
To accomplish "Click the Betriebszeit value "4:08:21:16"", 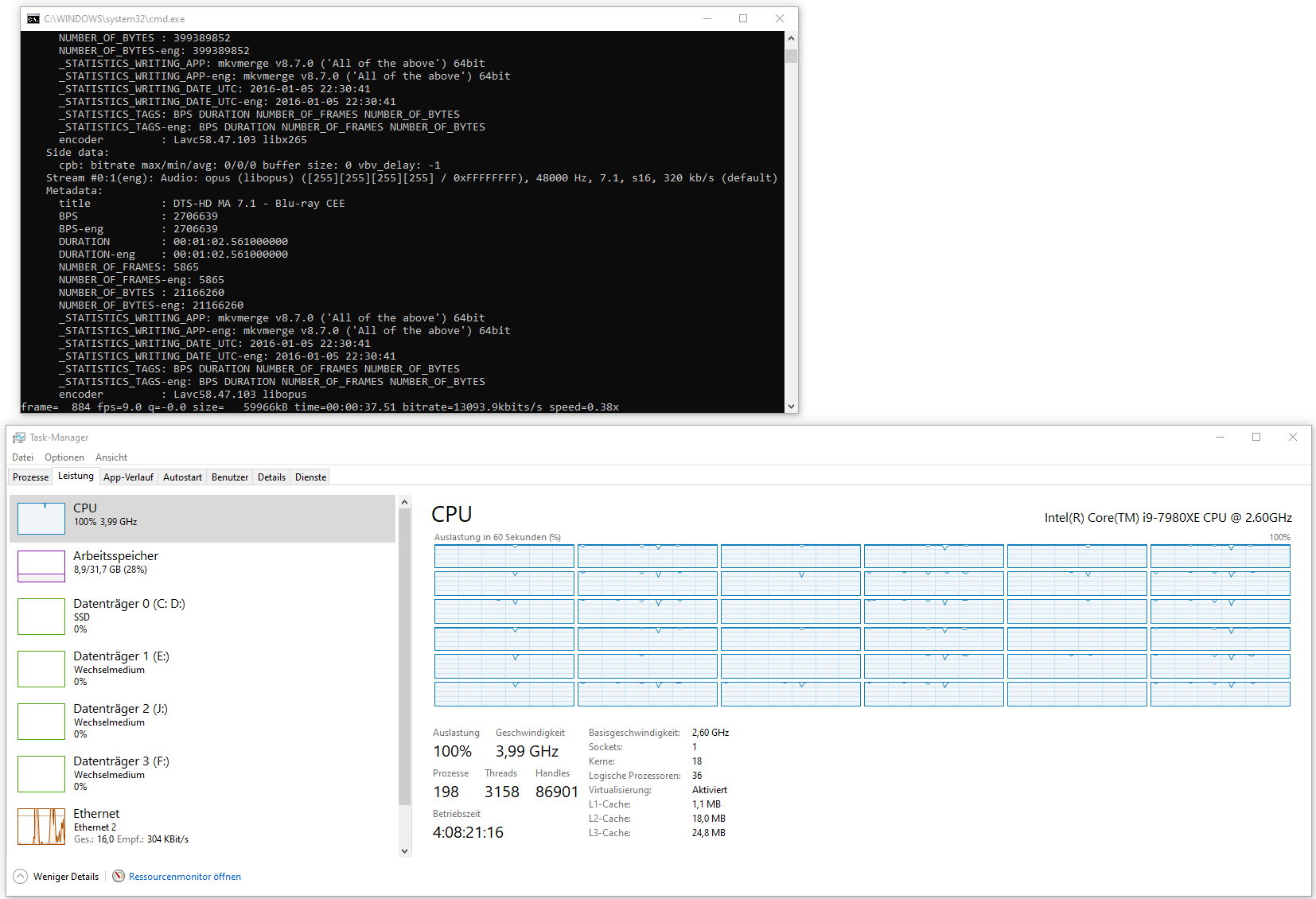I will [x=468, y=833].
